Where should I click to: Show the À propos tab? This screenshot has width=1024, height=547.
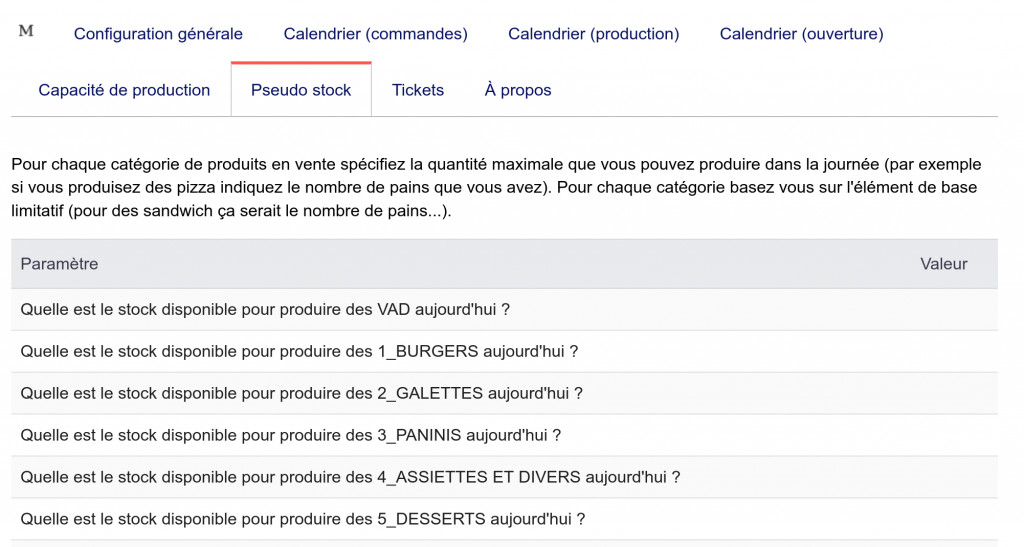pos(518,90)
